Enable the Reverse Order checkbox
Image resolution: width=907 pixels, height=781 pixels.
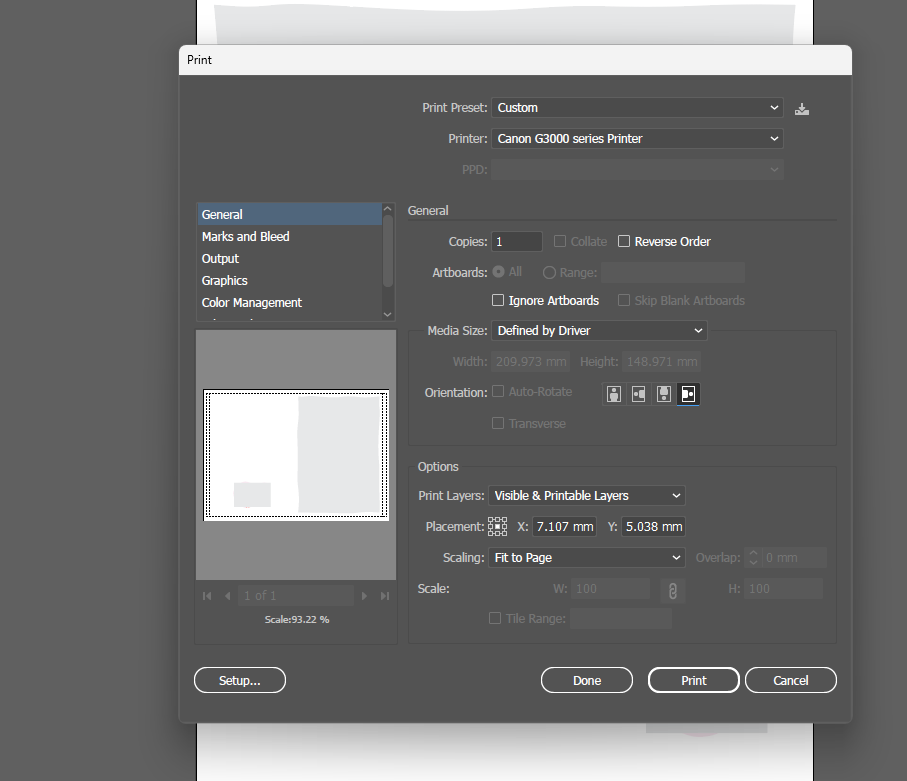(x=624, y=242)
